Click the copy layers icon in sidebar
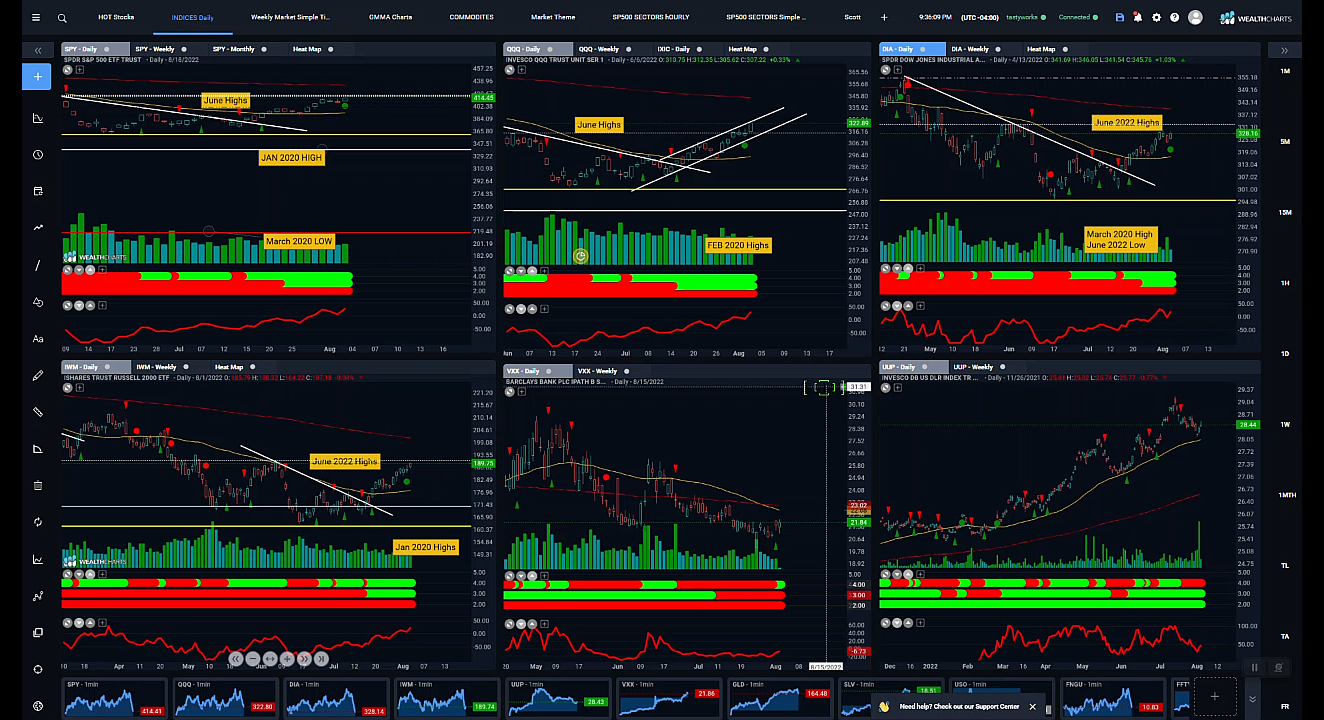1324x720 pixels. coord(38,633)
